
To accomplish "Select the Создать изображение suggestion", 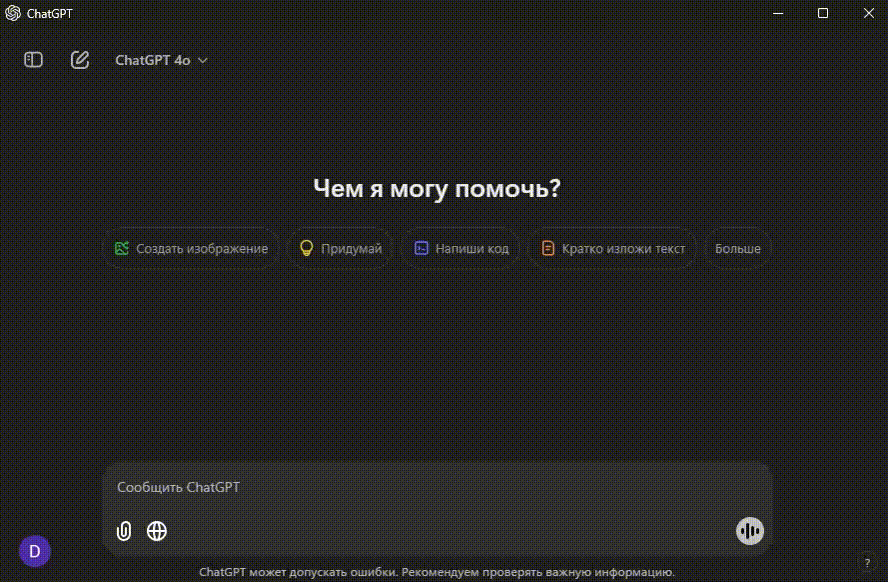I will coord(191,249).
